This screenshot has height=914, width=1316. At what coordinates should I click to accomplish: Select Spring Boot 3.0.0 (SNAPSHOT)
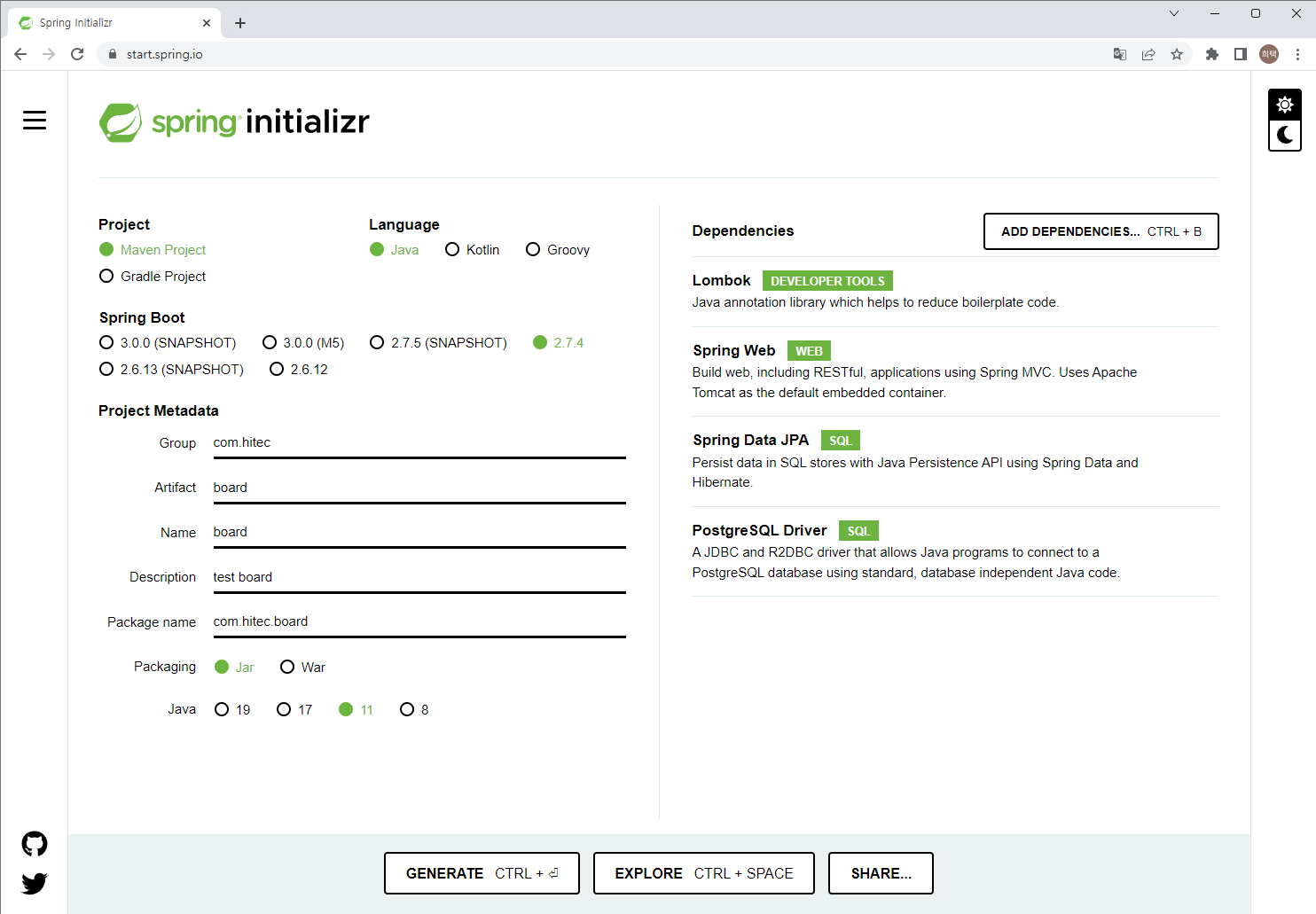[x=168, y=343]
